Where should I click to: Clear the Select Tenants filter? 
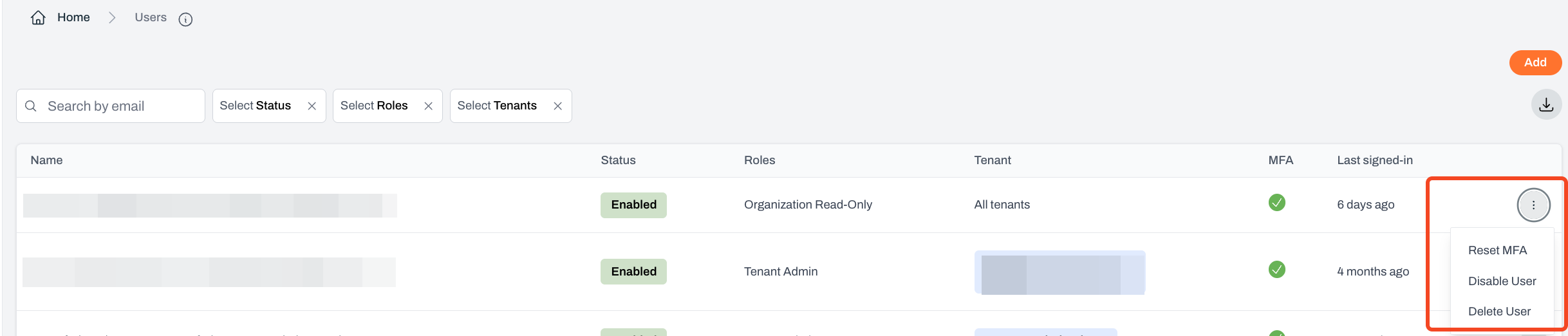point(558,106)
